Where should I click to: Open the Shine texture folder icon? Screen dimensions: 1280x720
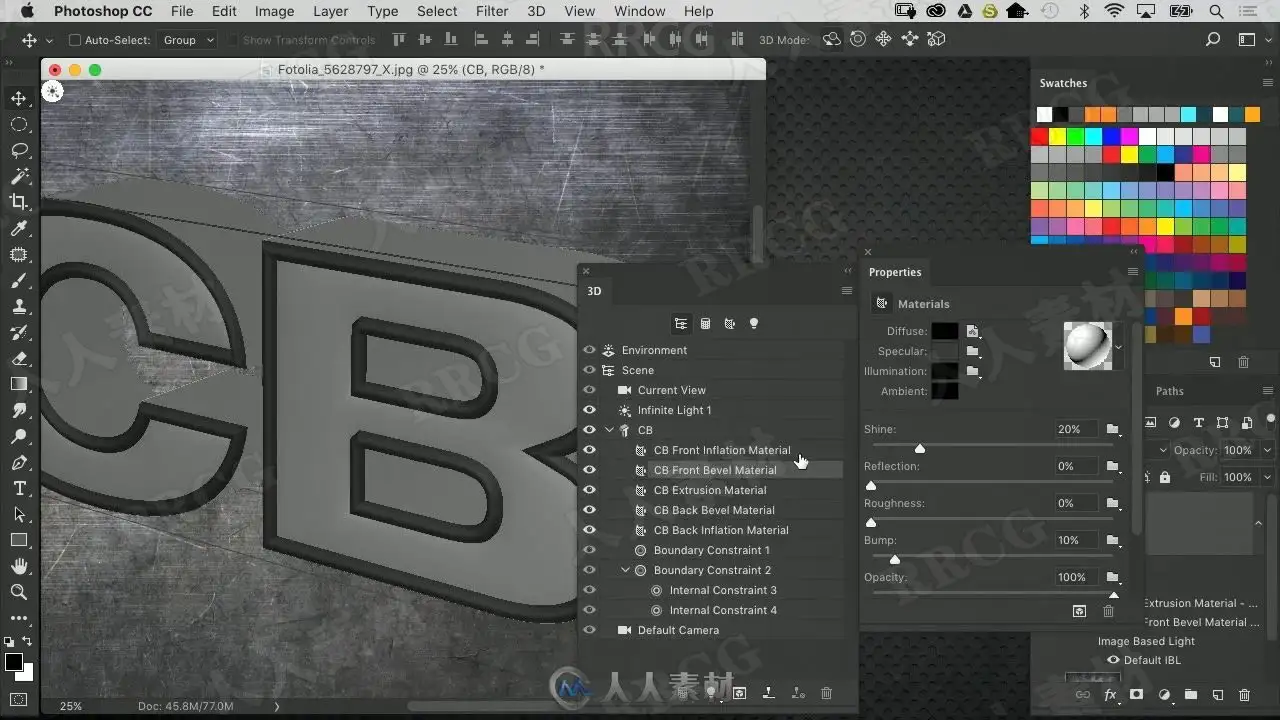(1113, 429)
